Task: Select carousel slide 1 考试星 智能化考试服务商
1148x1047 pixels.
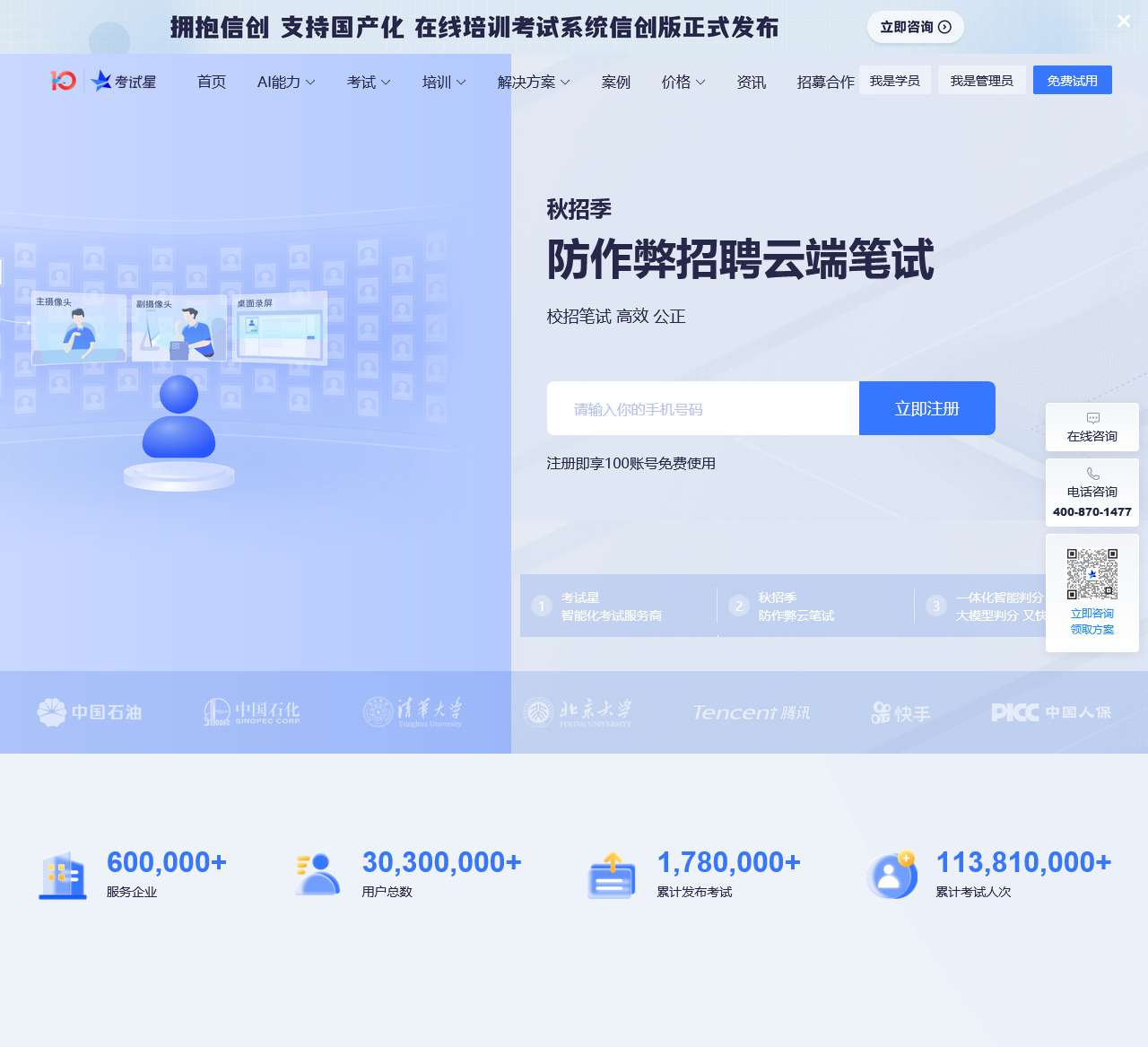Action: 611,606
